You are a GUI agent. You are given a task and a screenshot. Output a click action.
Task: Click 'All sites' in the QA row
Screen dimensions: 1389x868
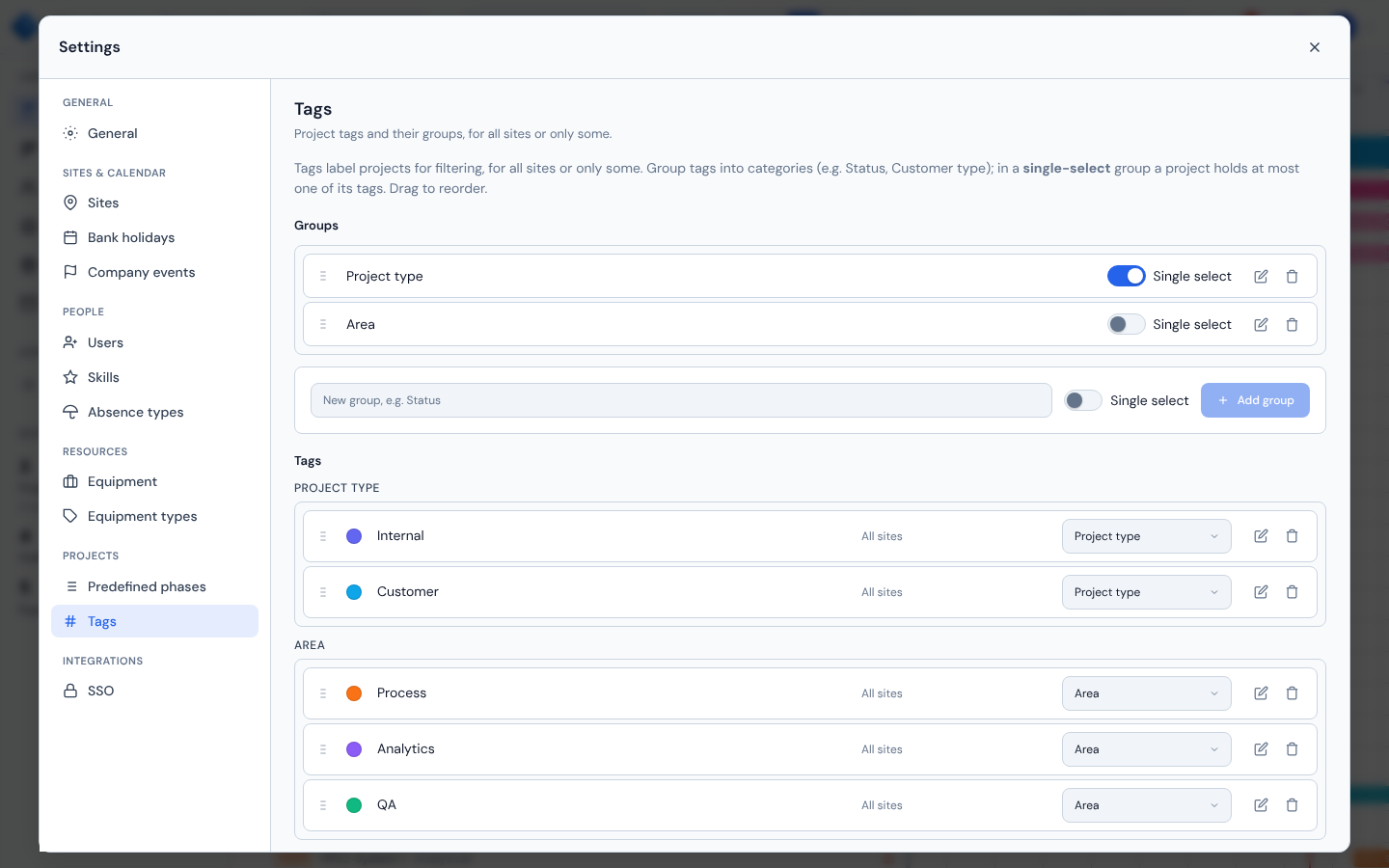click(x=882, y=805)
